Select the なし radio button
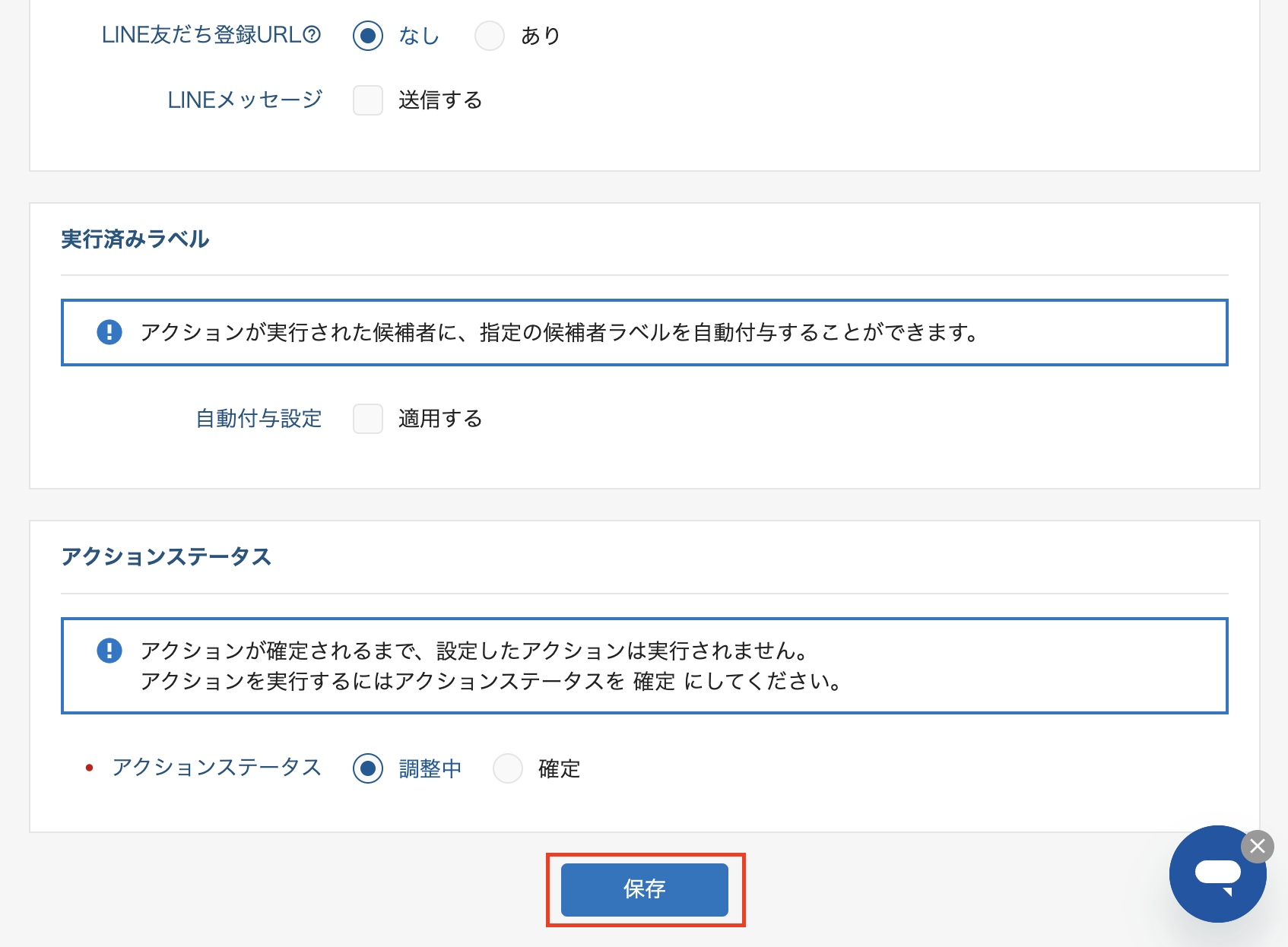 pyautogui.click(x=368, y=36)
